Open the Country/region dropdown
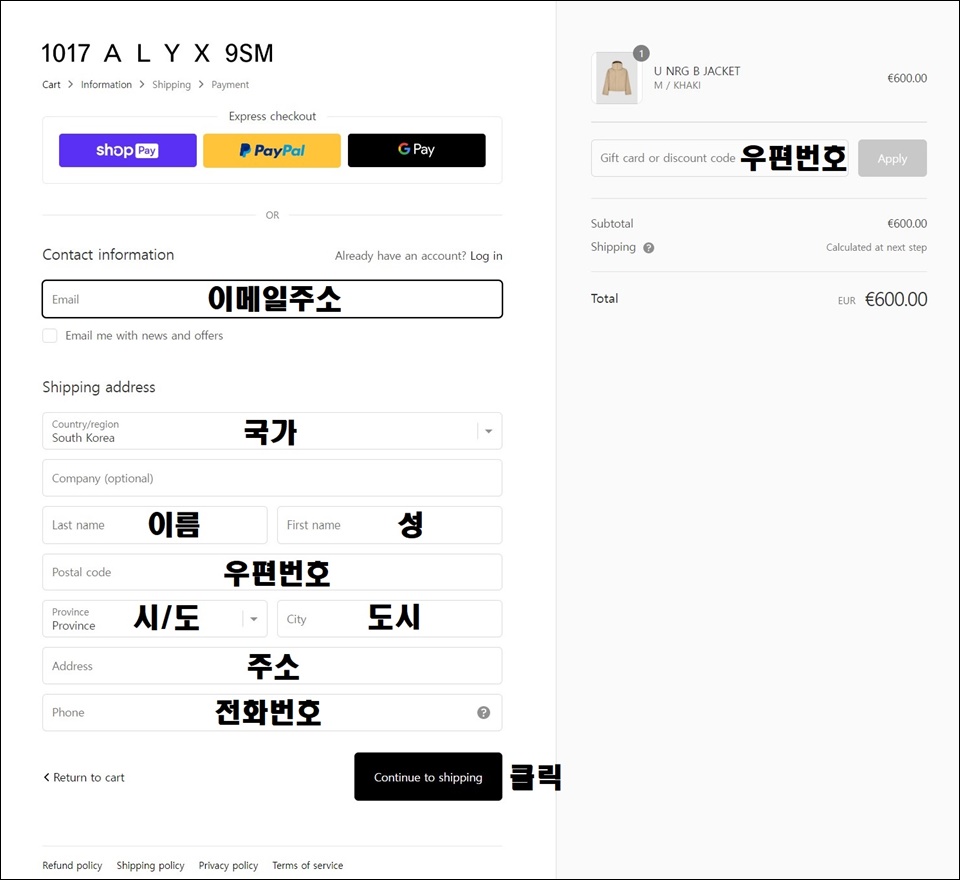The width and height of the screenshot is (960, 880). click(272, 431)
